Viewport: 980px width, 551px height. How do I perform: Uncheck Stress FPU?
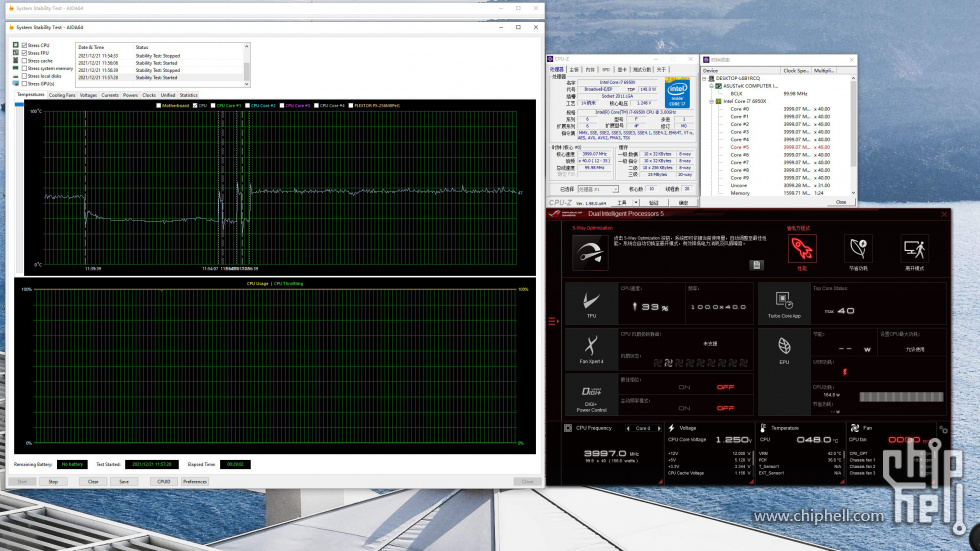[24, 53]
